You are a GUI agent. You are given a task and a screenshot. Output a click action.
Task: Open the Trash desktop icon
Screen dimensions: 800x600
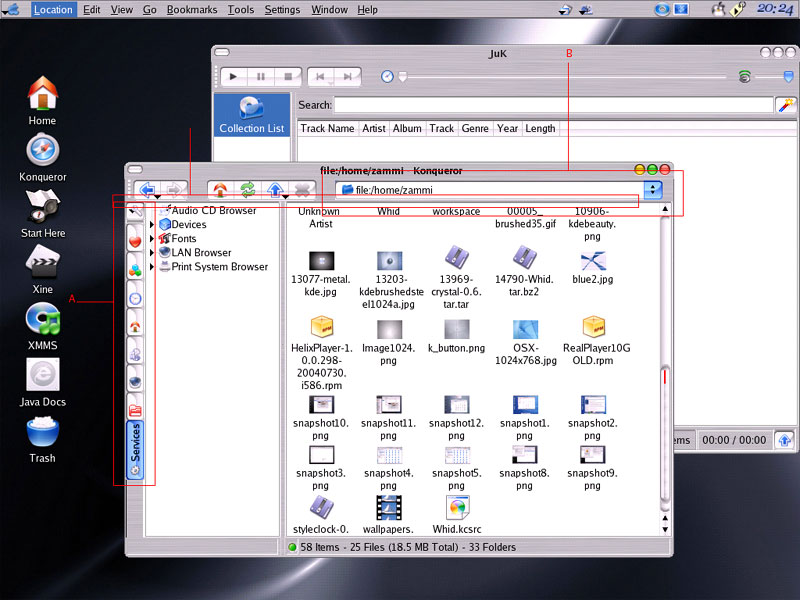pyautogui.click(x=42, y=439)
